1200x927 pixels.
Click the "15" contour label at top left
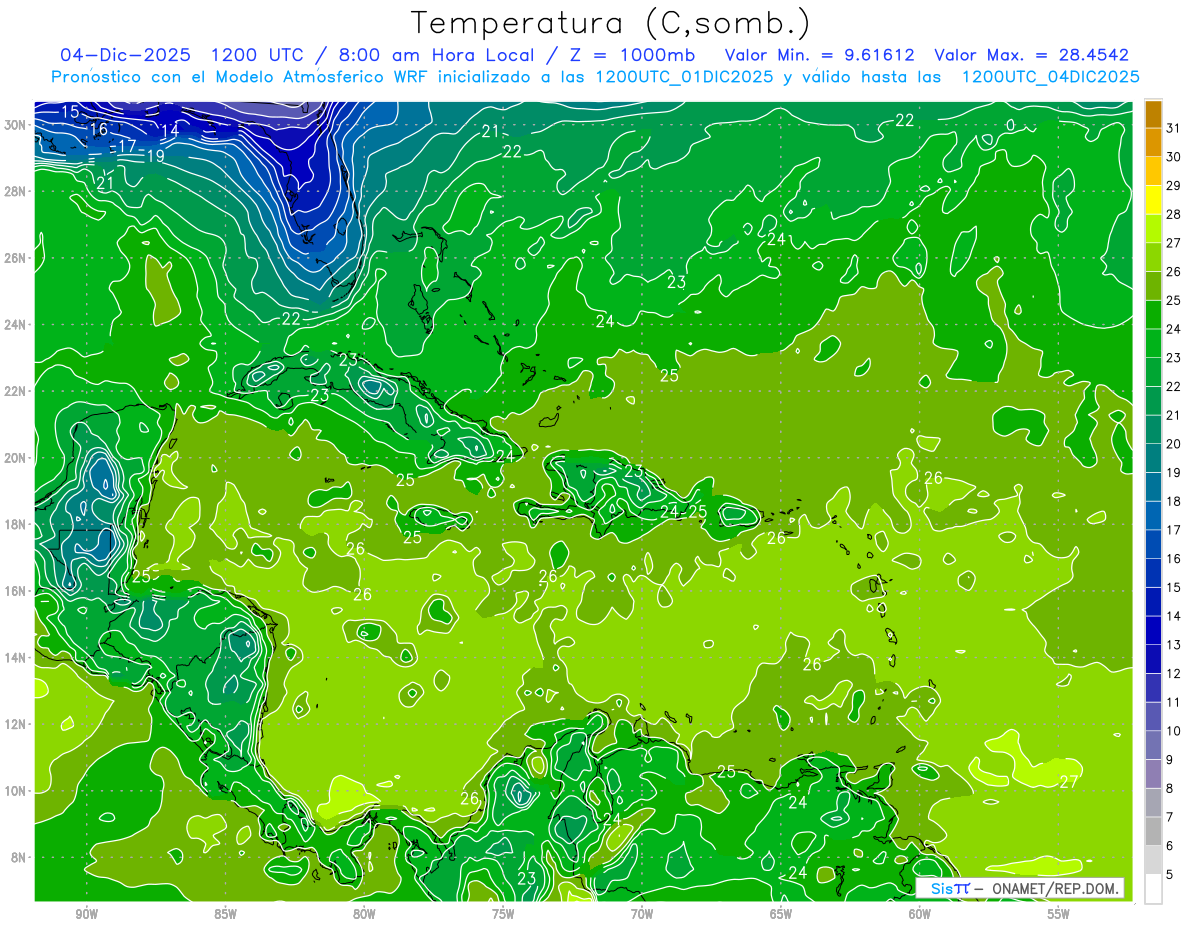coord(70,111)
